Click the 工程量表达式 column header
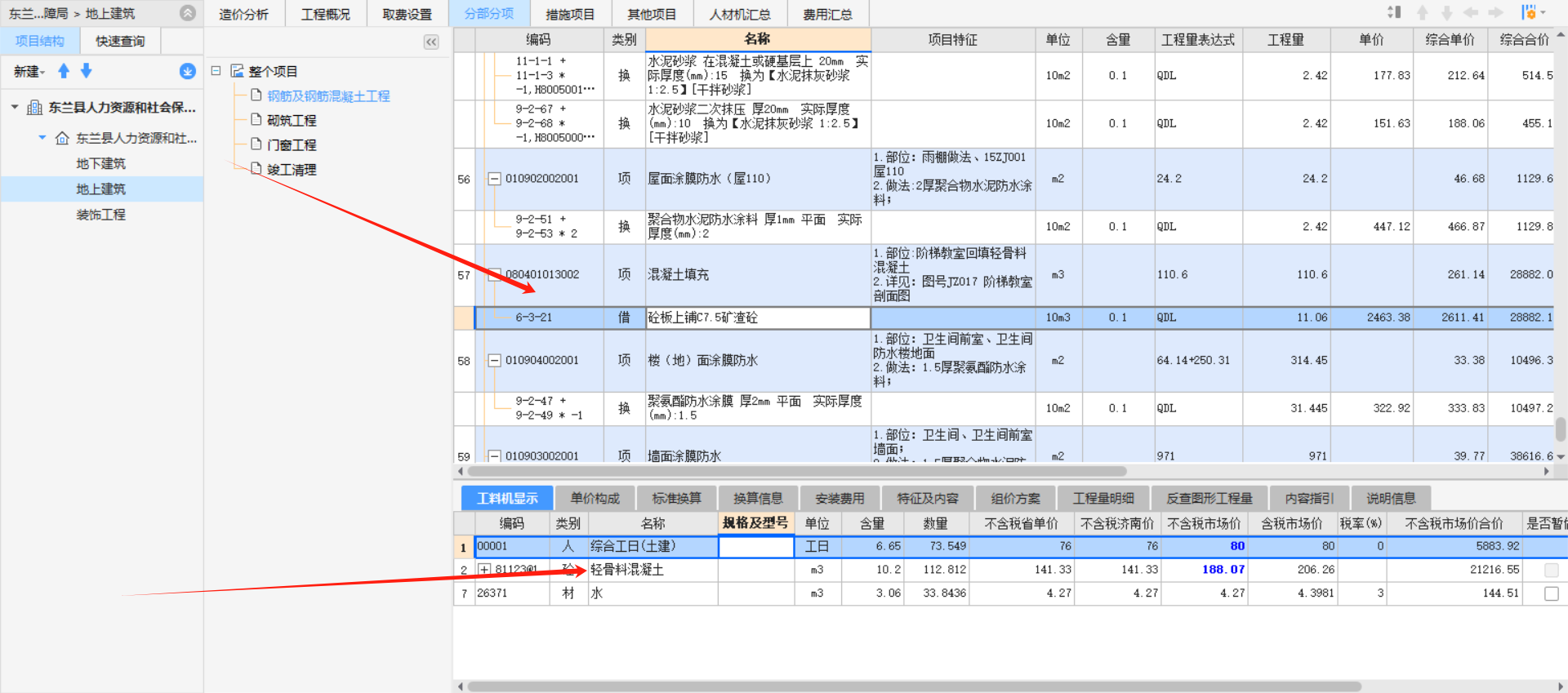Screen dimensions: 1568x693 1198,39
